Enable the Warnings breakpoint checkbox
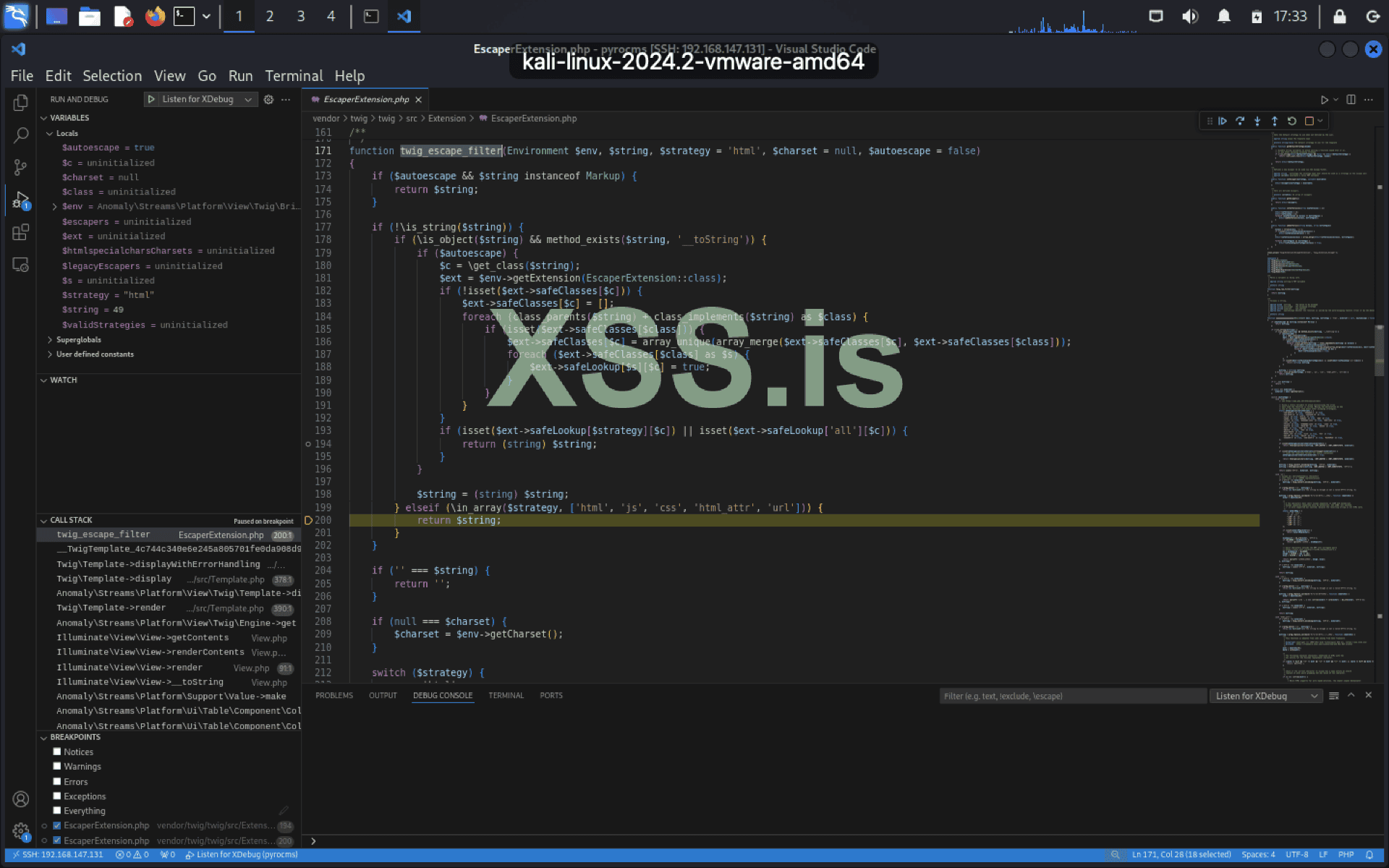 pos(57,767)
